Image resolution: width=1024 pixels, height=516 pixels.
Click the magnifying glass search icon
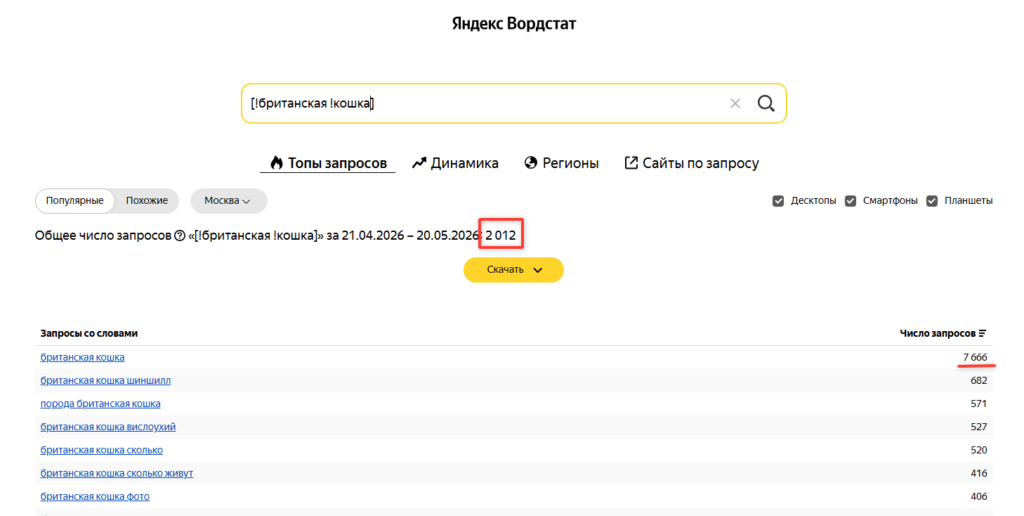click(x=766, y=103)
